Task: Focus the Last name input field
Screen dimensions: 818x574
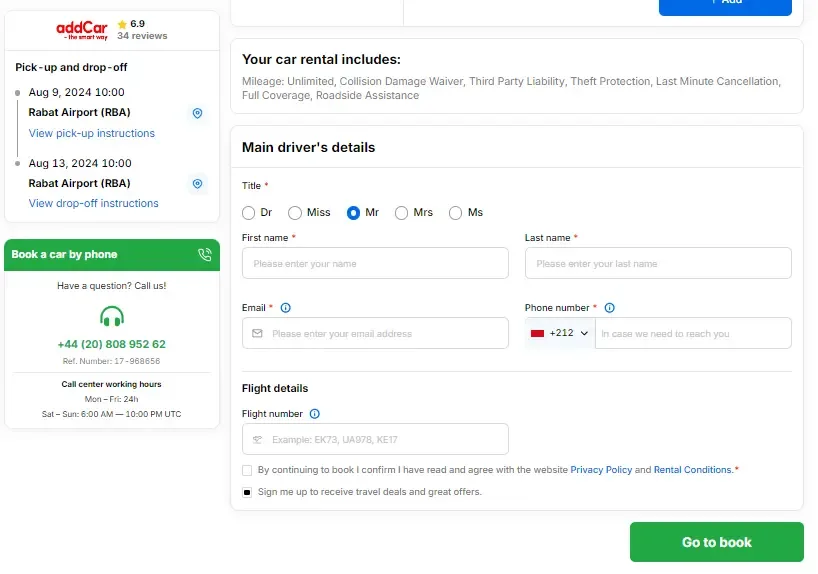Action: point(658,263)
